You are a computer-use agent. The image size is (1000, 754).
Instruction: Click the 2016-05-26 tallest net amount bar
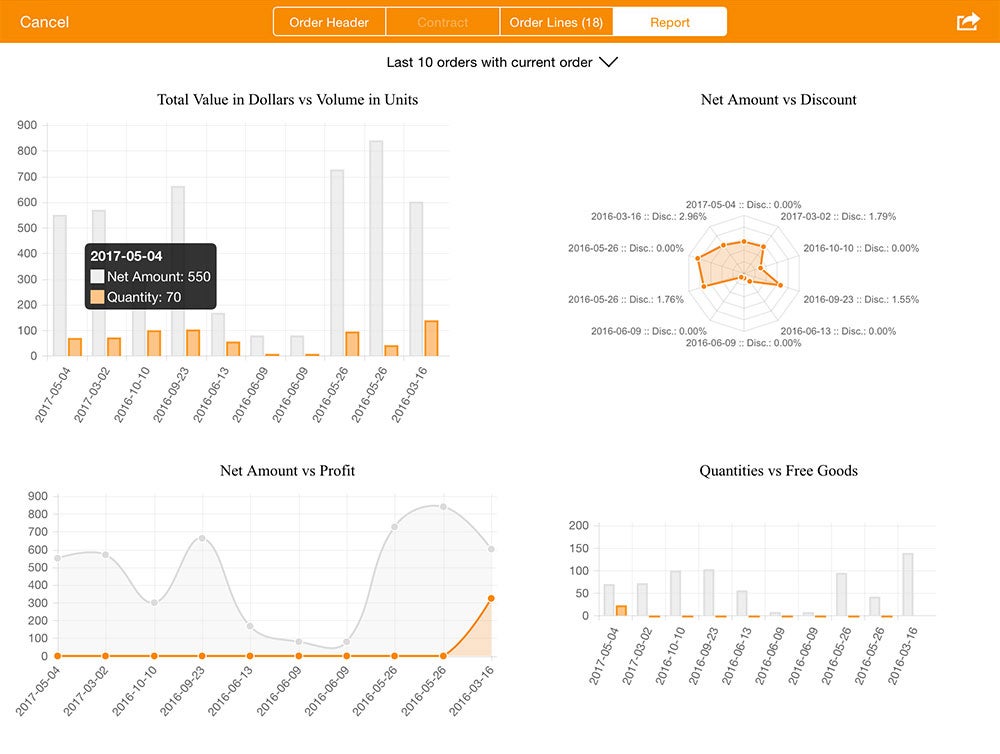coord(376,248)
